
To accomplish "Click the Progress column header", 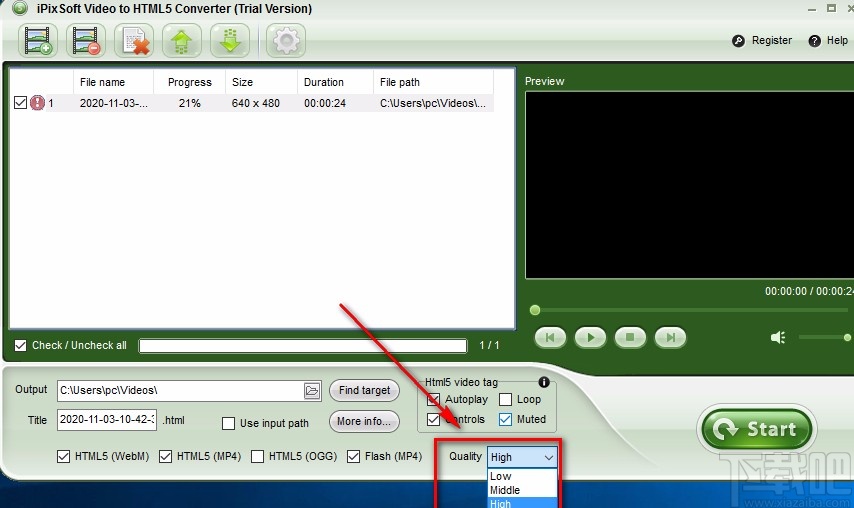I will [x=190, y=82].
